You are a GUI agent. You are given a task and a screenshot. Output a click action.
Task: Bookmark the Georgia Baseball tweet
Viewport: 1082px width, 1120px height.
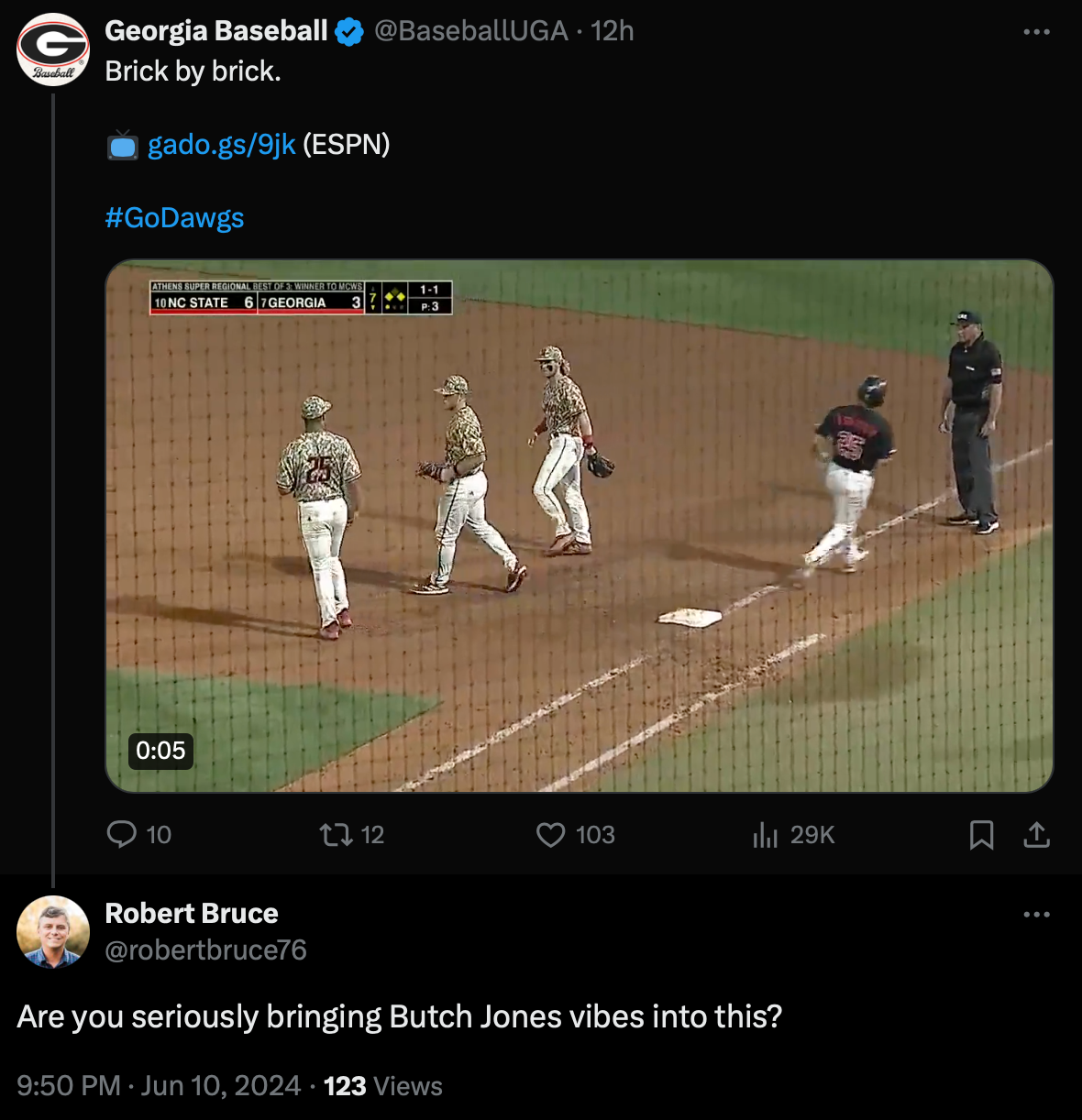pos(981,834)
